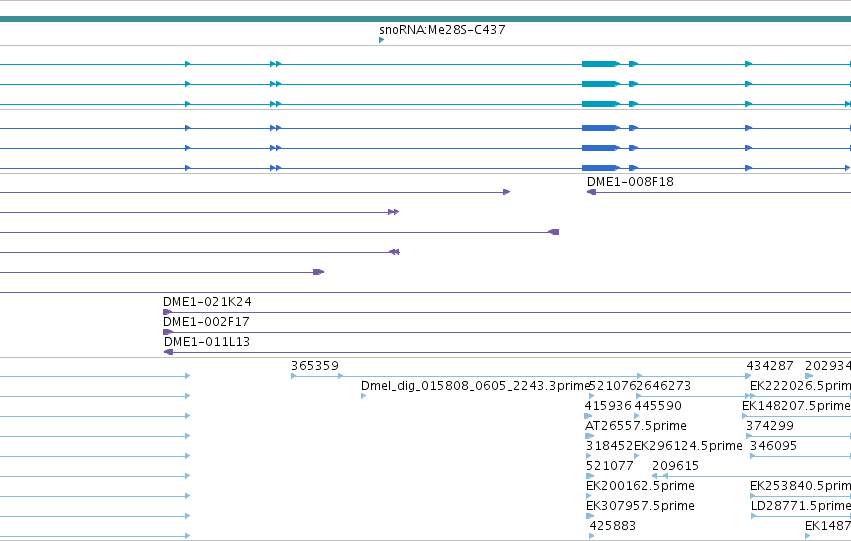The height and width of the screenshot is (541, 851).
Task: Select the EK148207.5prime EST label
Action: (796, 406)
